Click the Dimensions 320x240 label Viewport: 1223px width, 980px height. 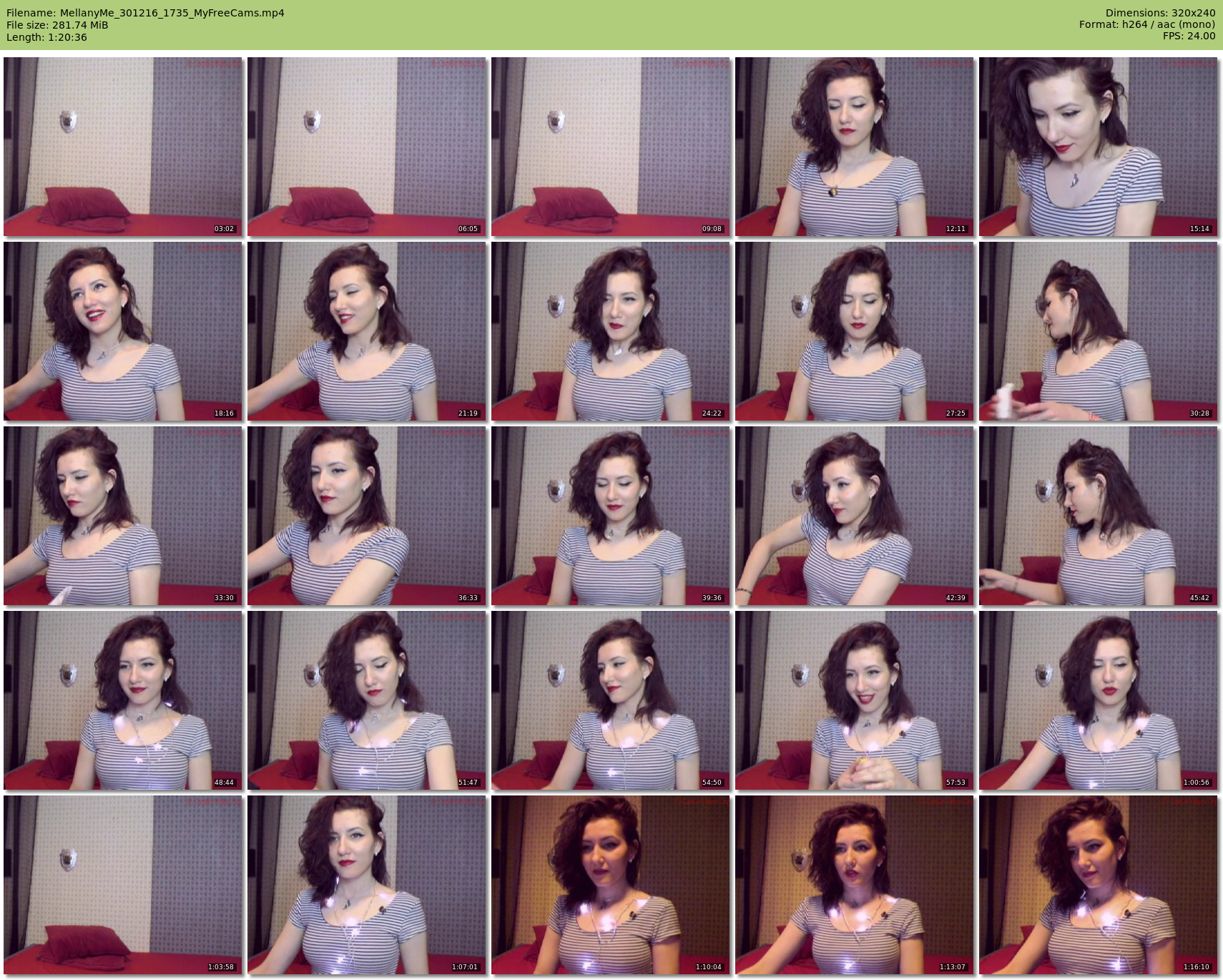coord(1160,13)
